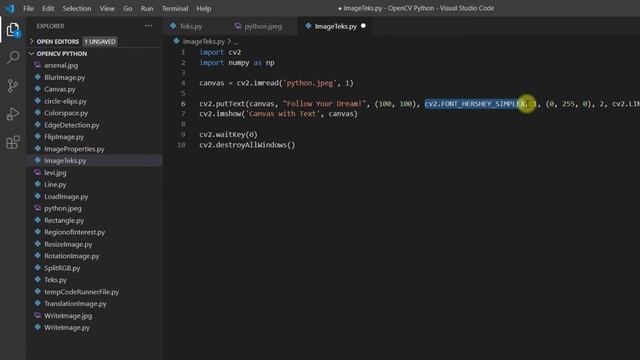Click import numpy as np line

(237, 62)
